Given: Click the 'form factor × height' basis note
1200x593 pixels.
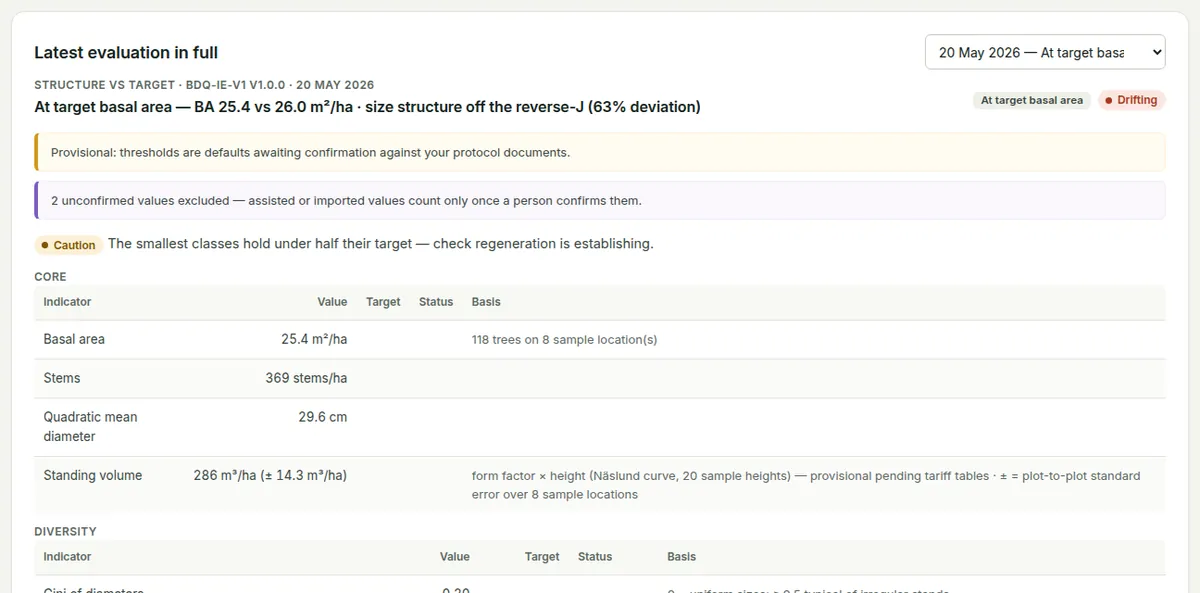Looking at the screenshot, I should (806, 485).
